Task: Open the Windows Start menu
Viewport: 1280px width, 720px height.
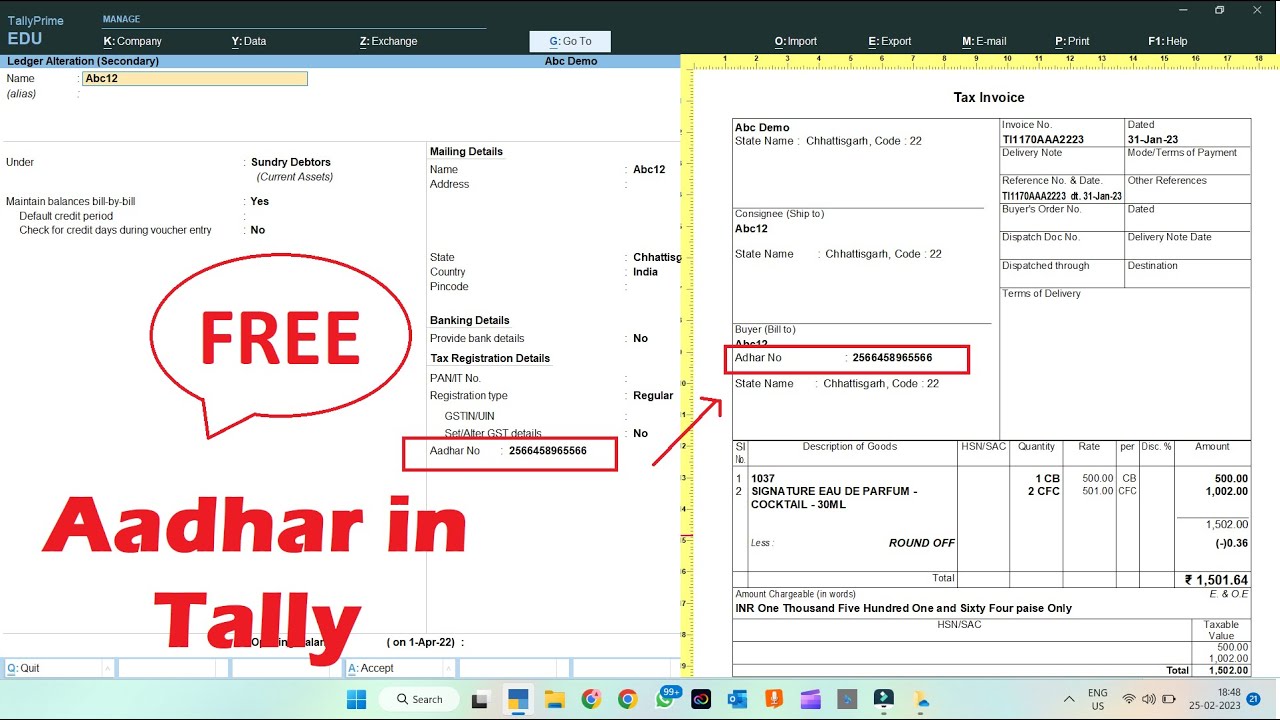Action: [357, 699]
